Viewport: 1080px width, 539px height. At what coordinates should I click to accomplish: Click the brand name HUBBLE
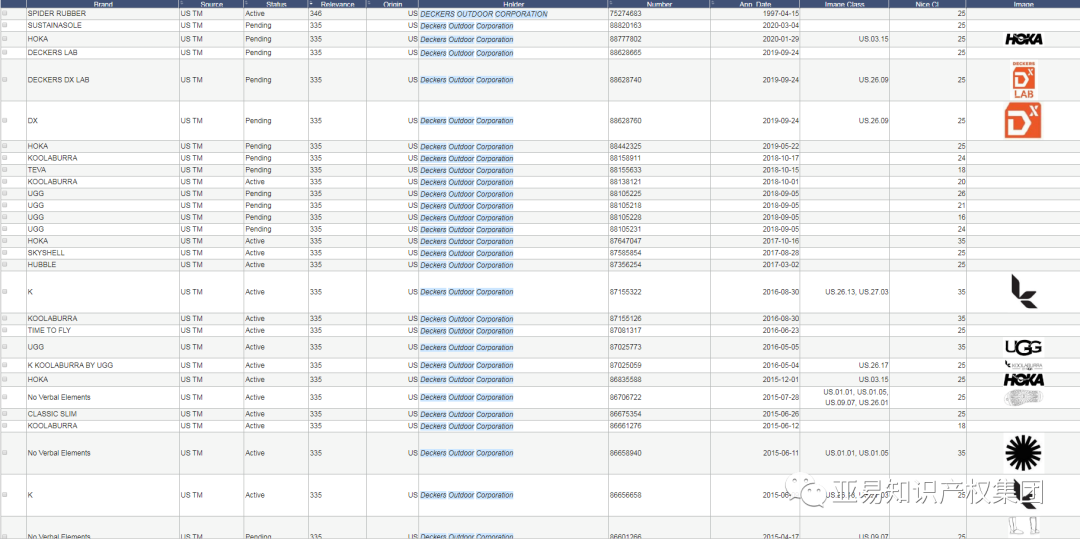pyautogui.click(x=42, y=265)
